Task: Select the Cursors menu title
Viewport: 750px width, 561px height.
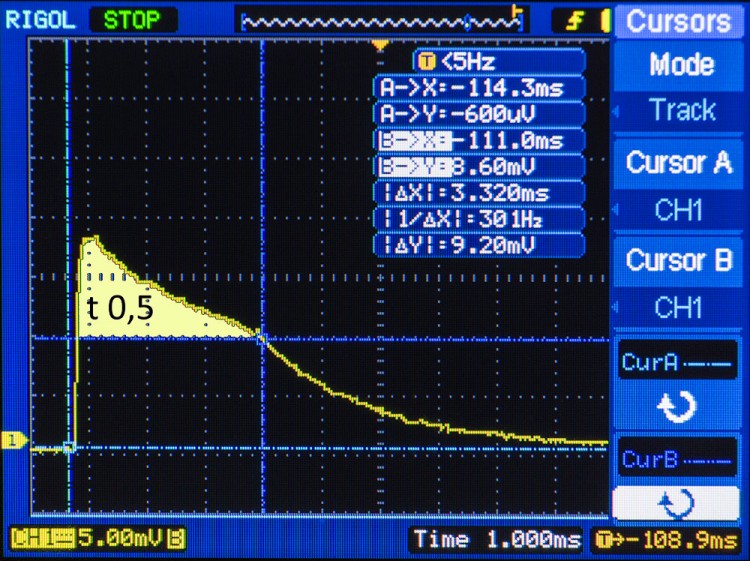Action: [679, 20]
